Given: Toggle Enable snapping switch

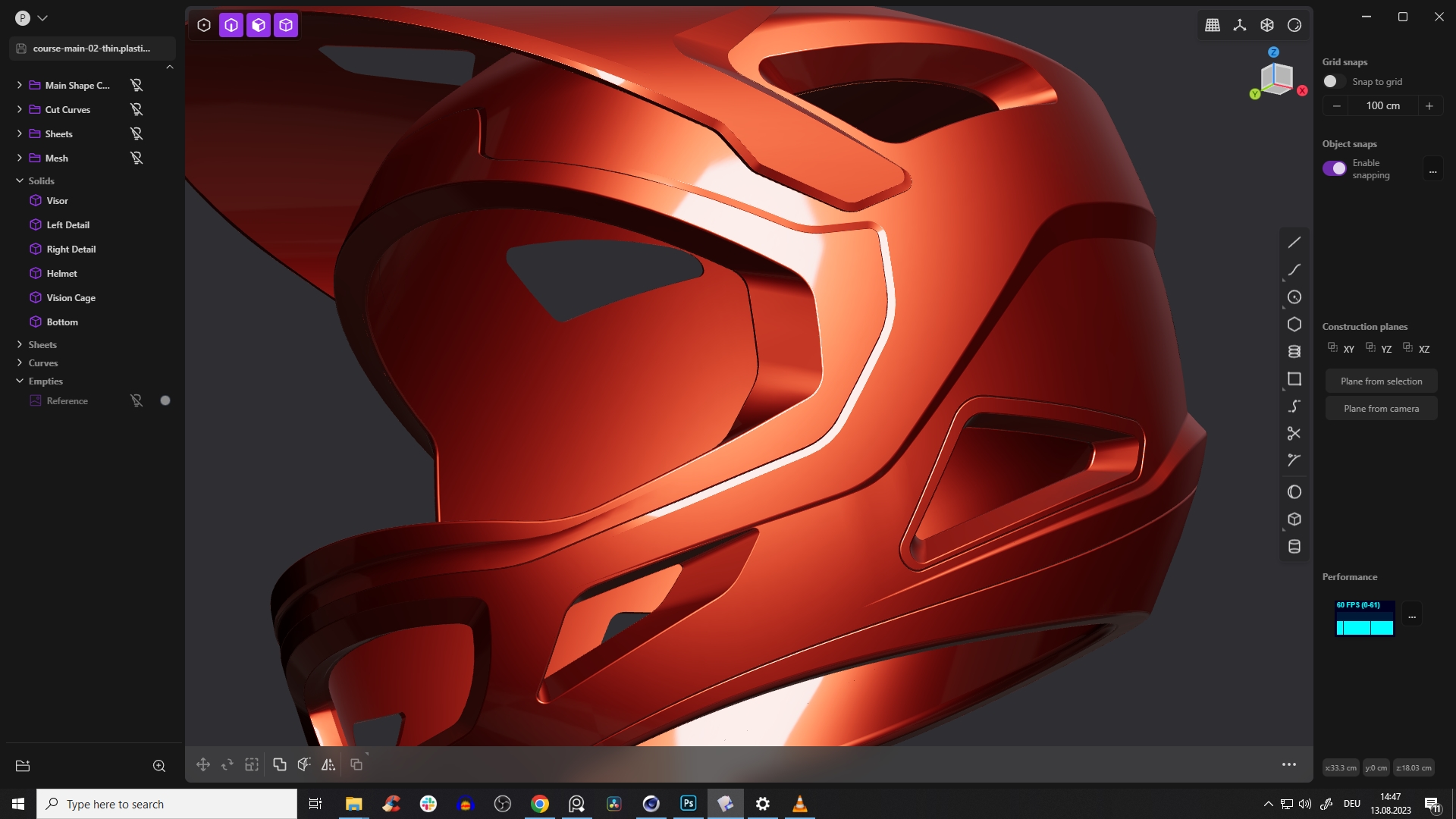Looking at the screenshot, I should click(1335, 168).
